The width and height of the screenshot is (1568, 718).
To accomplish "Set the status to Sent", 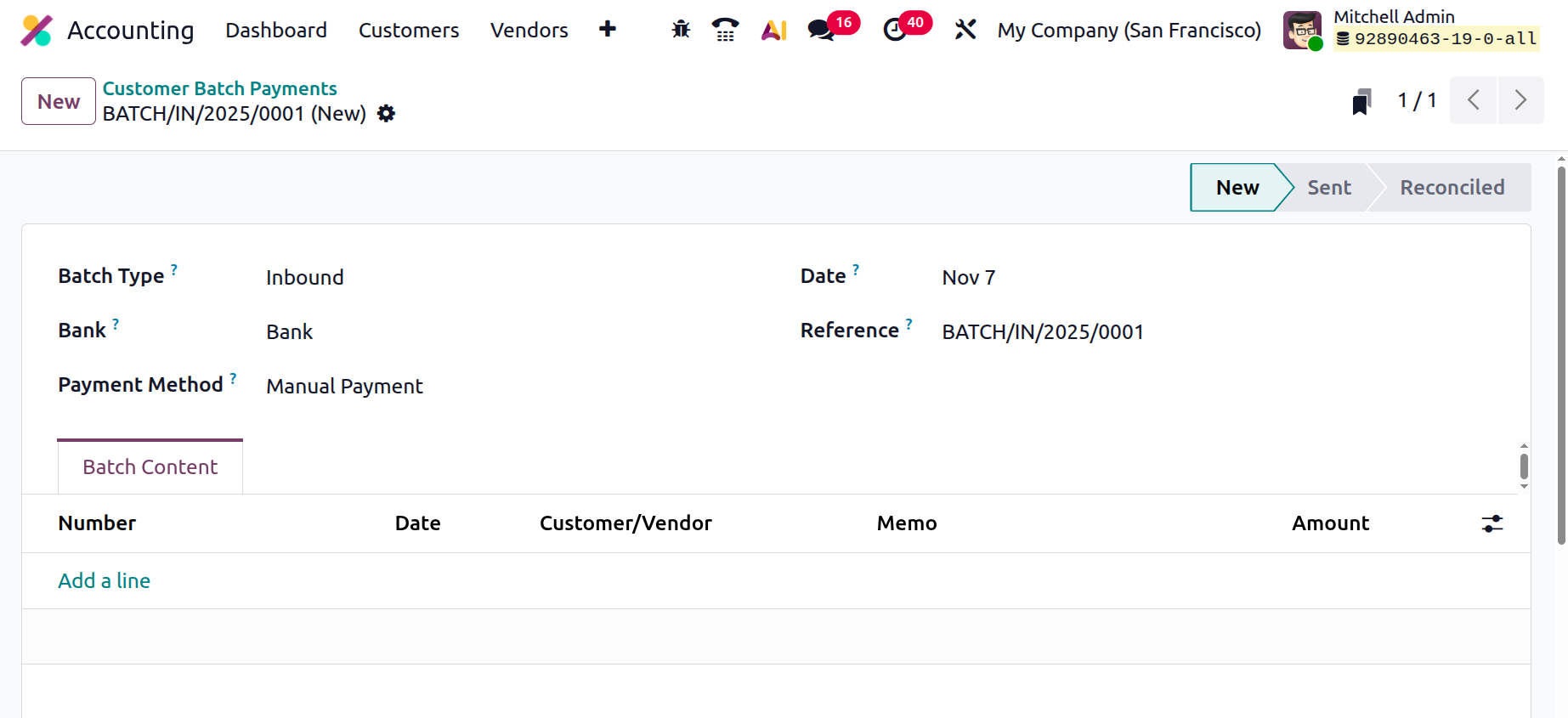I will click(x=1329, y=188).
